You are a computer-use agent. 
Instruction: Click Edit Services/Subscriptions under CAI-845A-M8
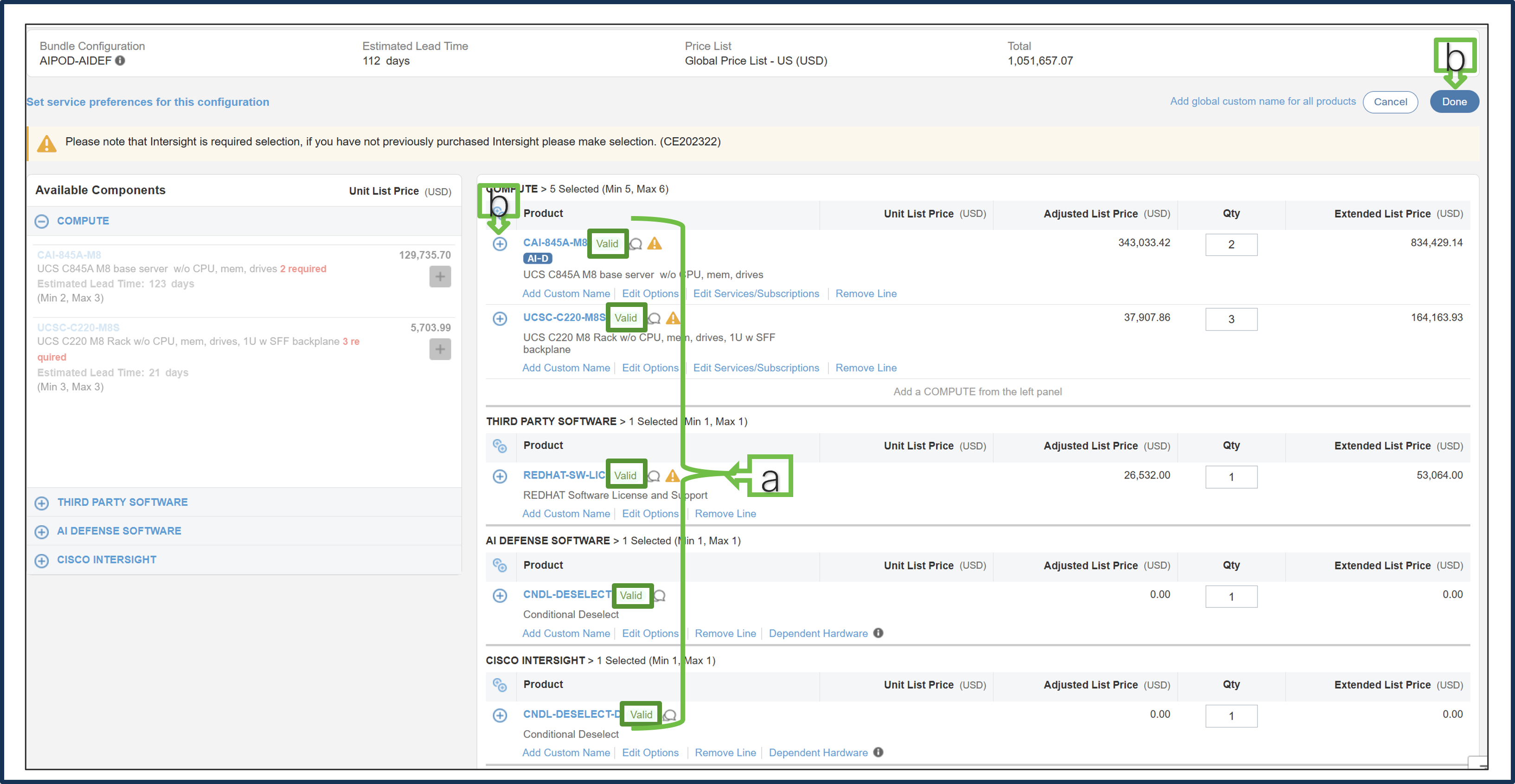[756, 293]
